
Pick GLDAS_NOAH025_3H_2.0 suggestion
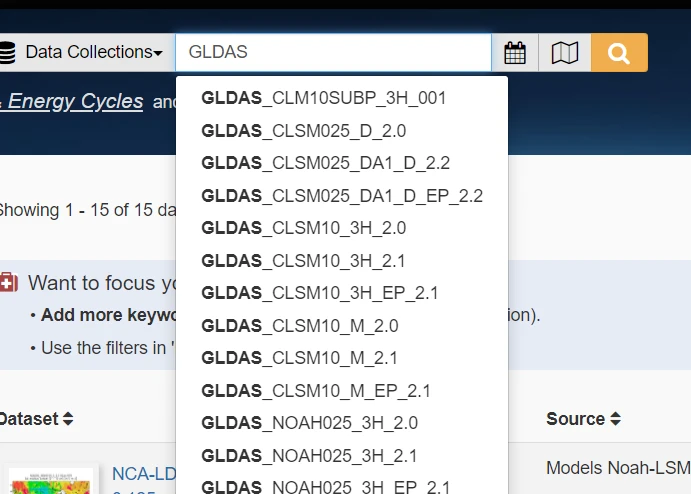click(x=309, y=423)
